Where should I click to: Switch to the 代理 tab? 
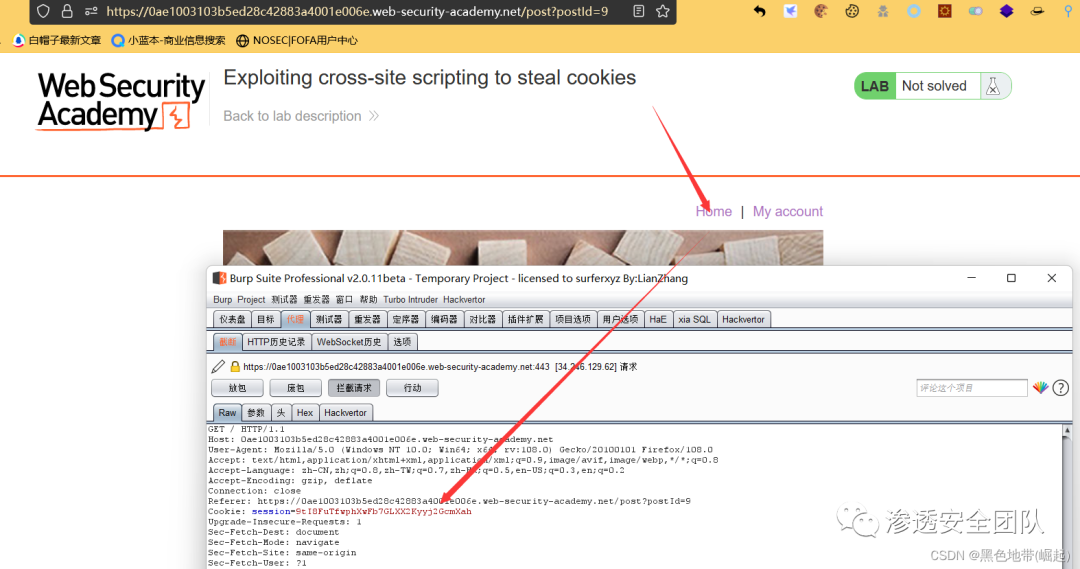tap(295, 320)
